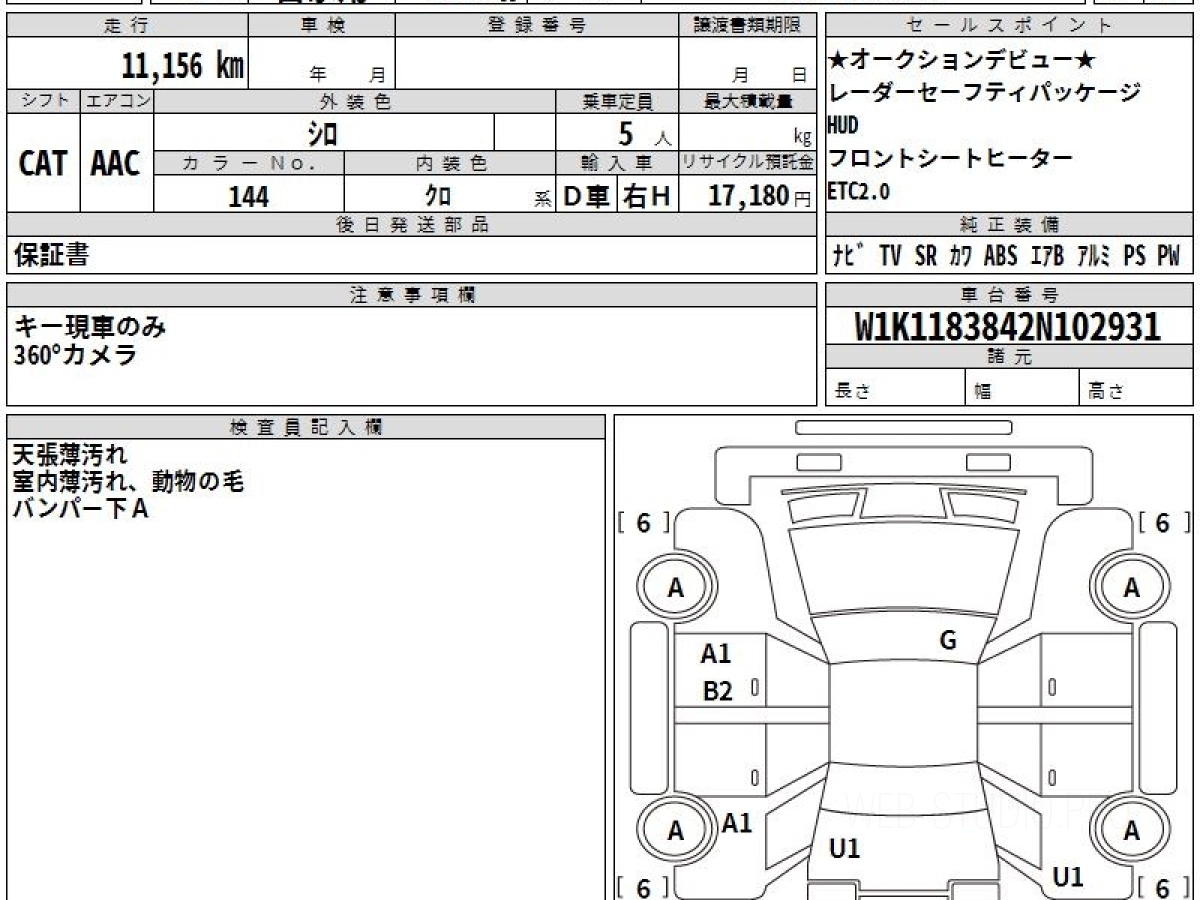Click the chassis number W1K1183842N102931

1008,327
